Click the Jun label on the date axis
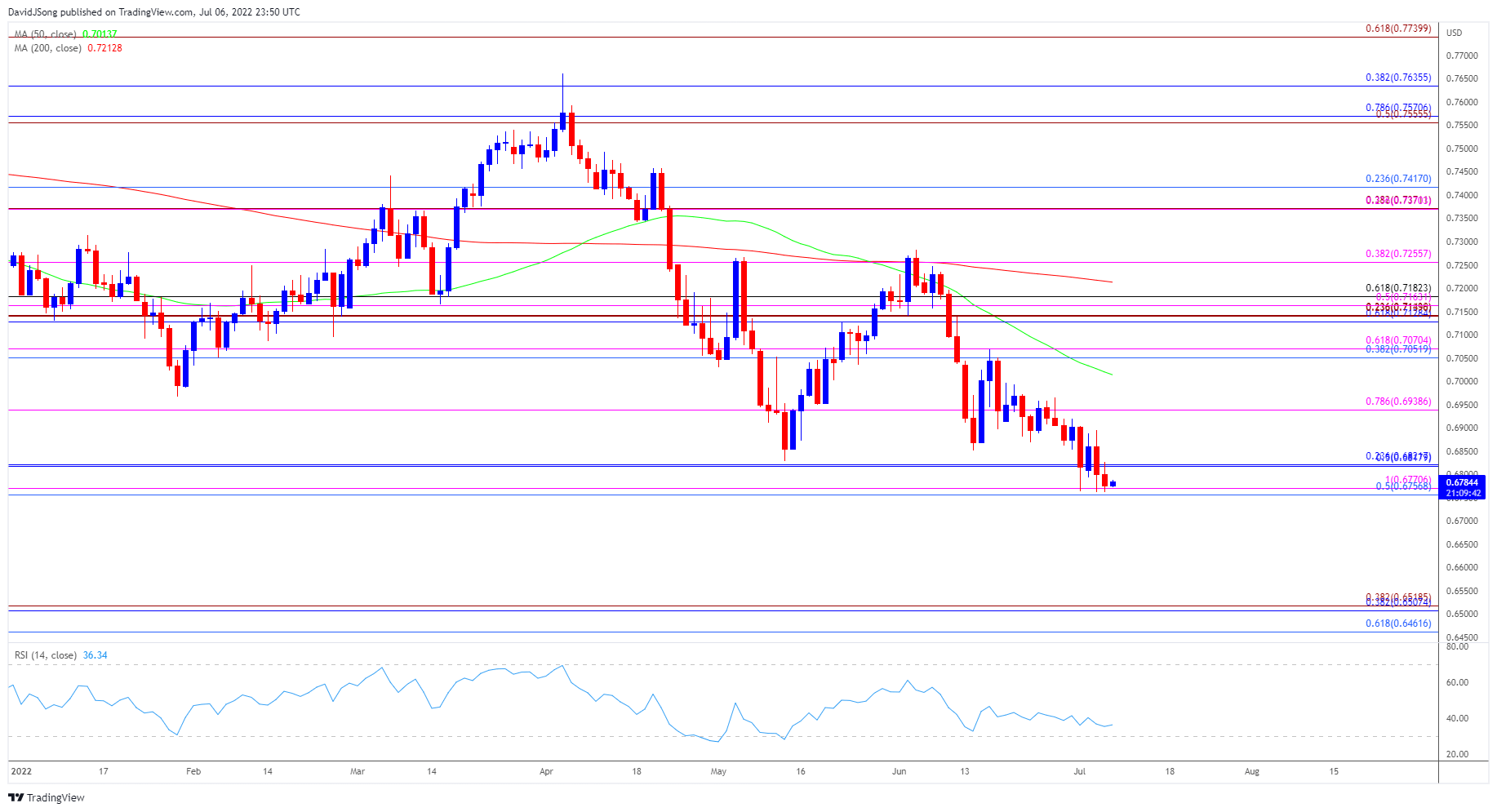 pos(899,771)
